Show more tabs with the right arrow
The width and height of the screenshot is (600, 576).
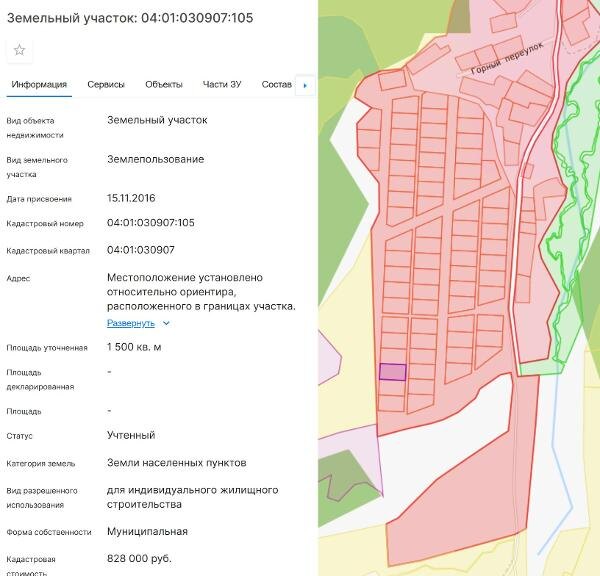pos(305,85)
